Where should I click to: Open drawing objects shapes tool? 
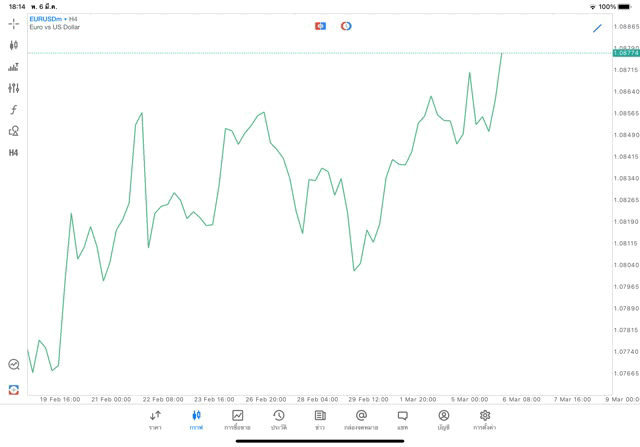click(x=13, y=131)
